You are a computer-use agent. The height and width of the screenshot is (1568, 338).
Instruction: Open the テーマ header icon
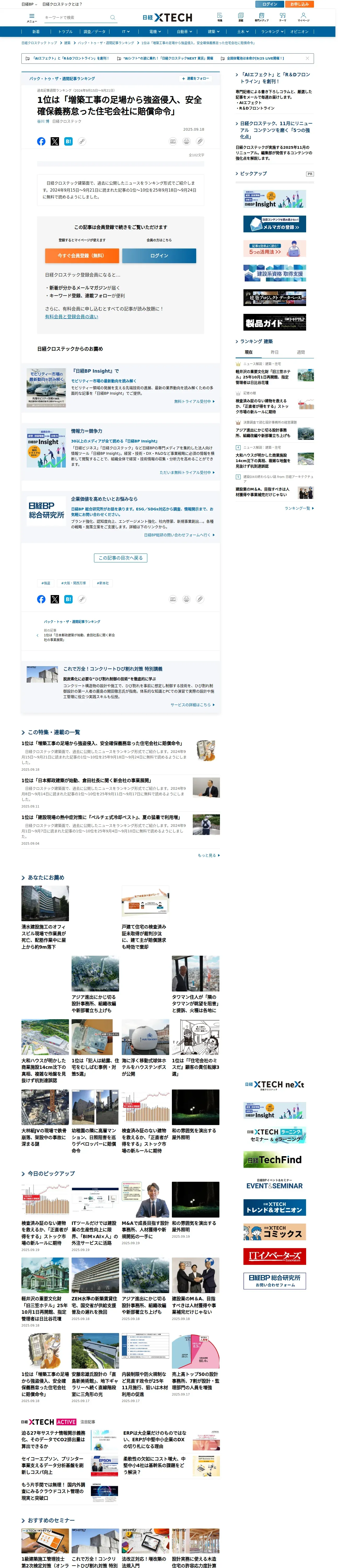[x=283, y=17]
